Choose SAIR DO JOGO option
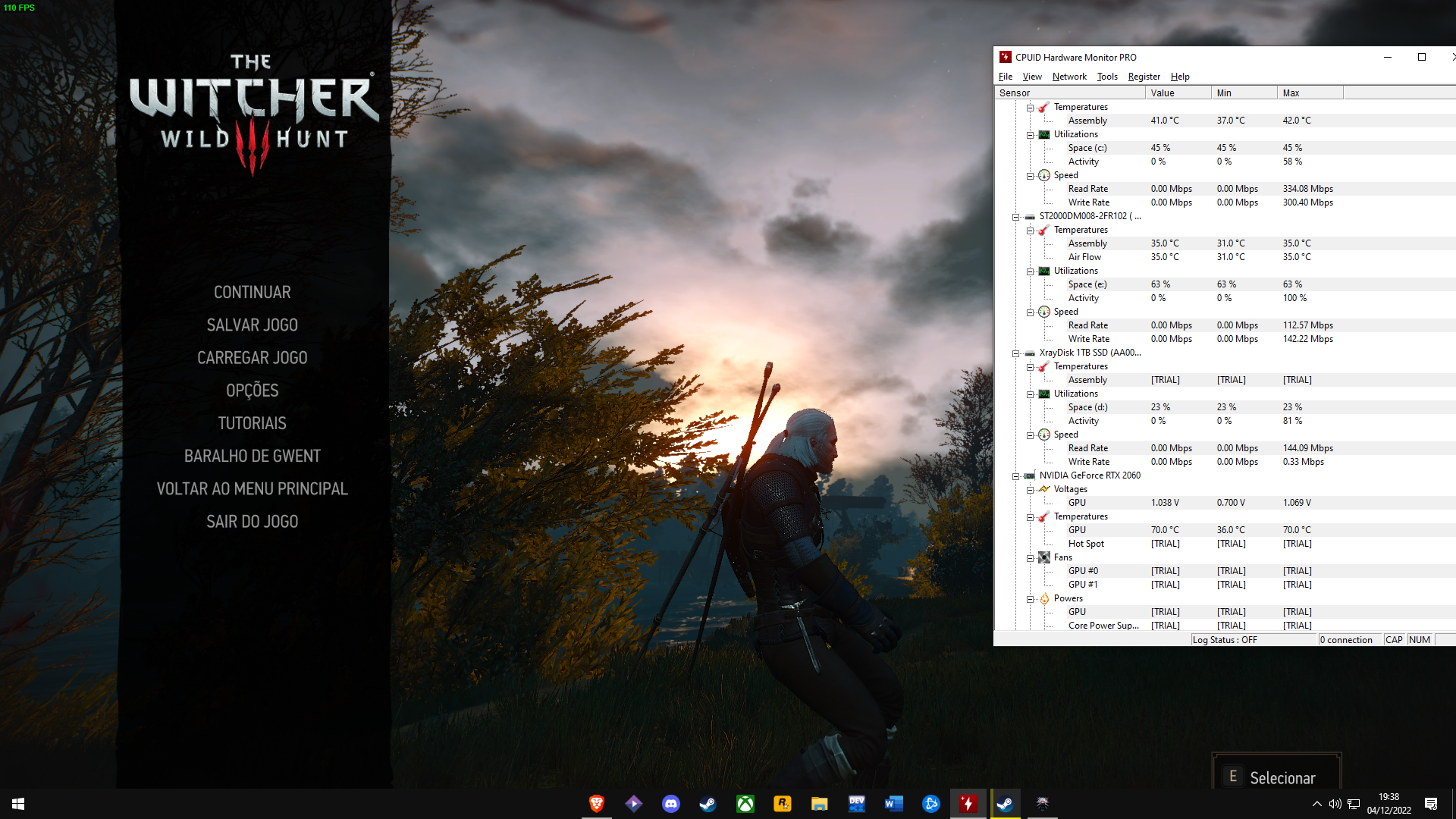 (253, 521)
